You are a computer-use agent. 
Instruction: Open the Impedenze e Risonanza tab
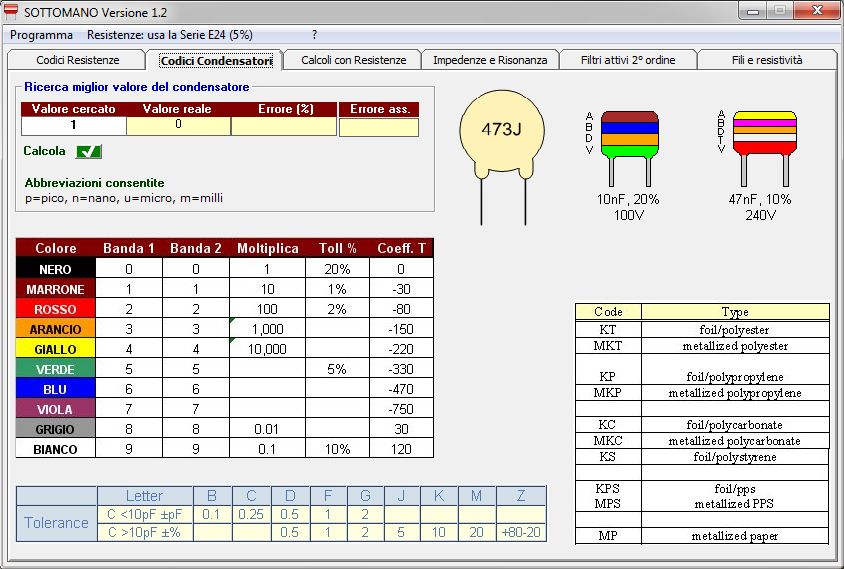[490, 60]
